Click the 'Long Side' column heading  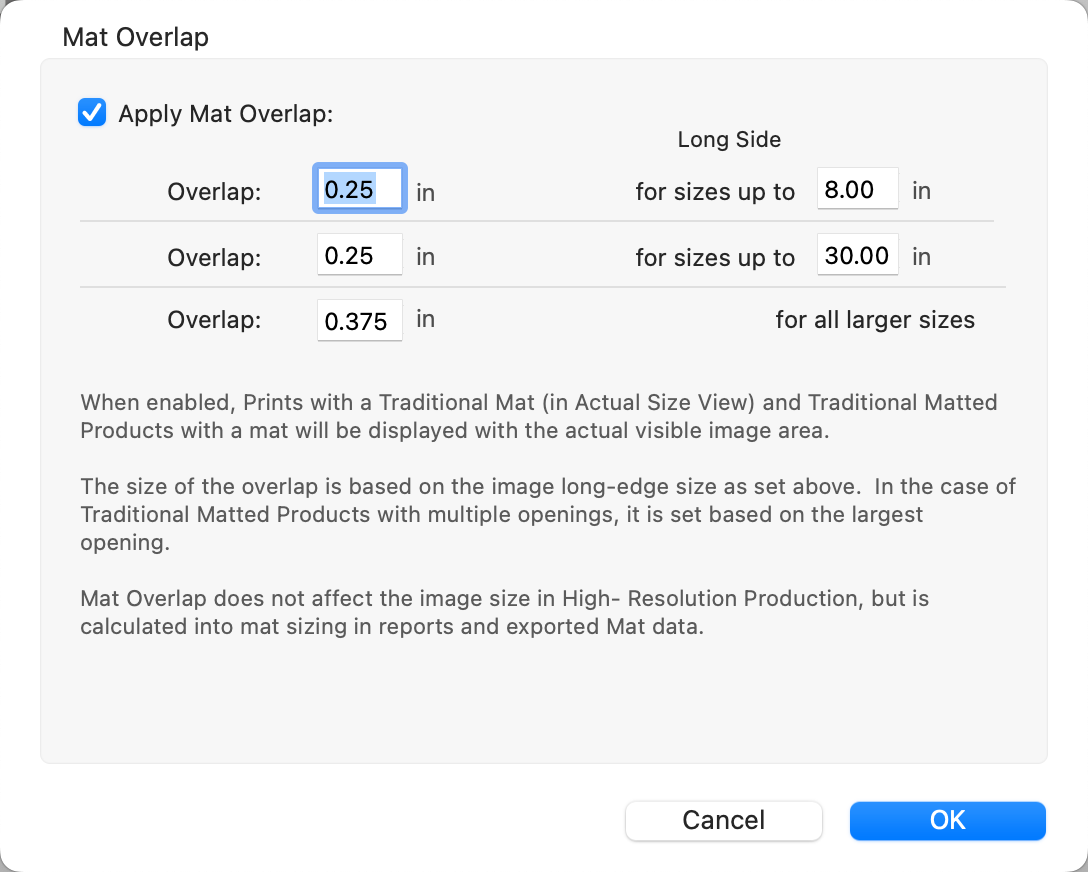point(729,140)
